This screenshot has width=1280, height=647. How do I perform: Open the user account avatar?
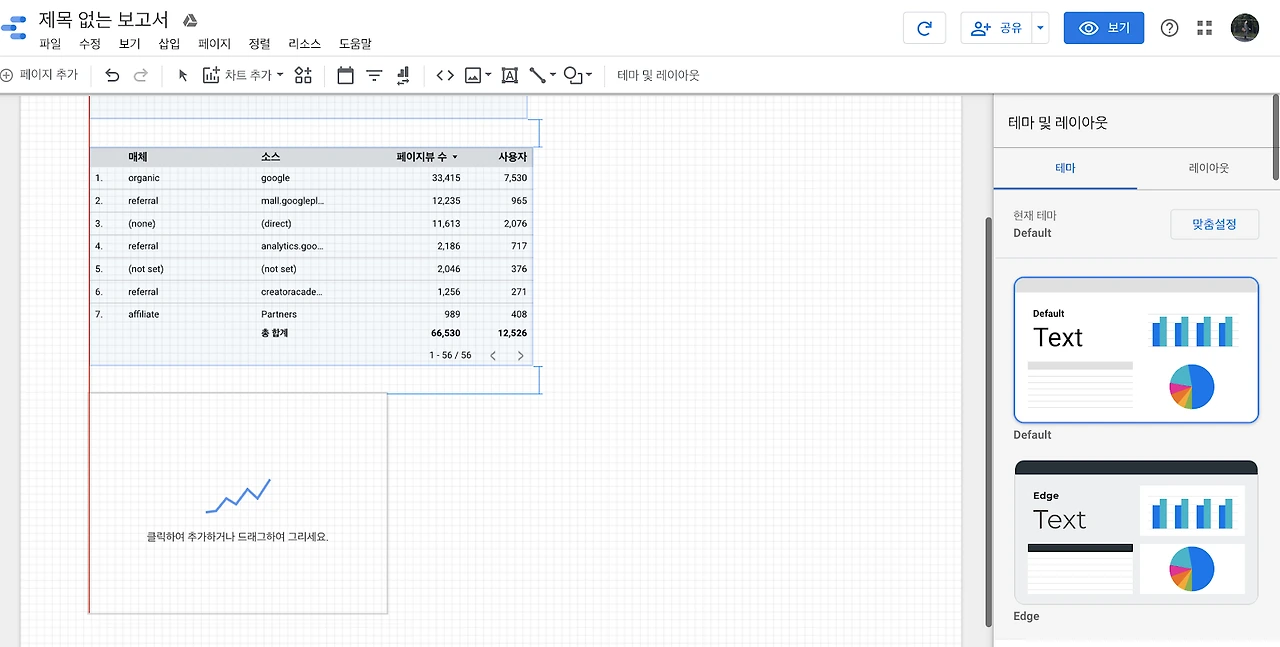[1245, 28]
